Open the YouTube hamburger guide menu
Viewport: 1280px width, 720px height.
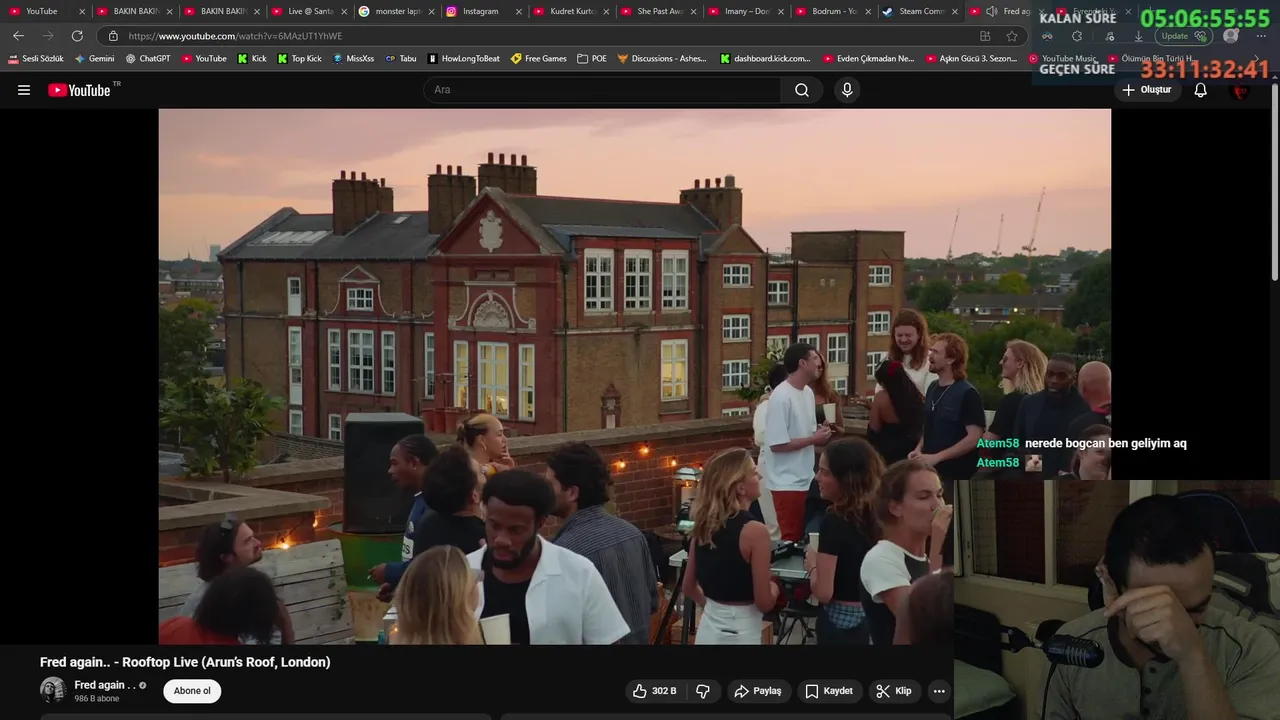click(x=24, y=90)
